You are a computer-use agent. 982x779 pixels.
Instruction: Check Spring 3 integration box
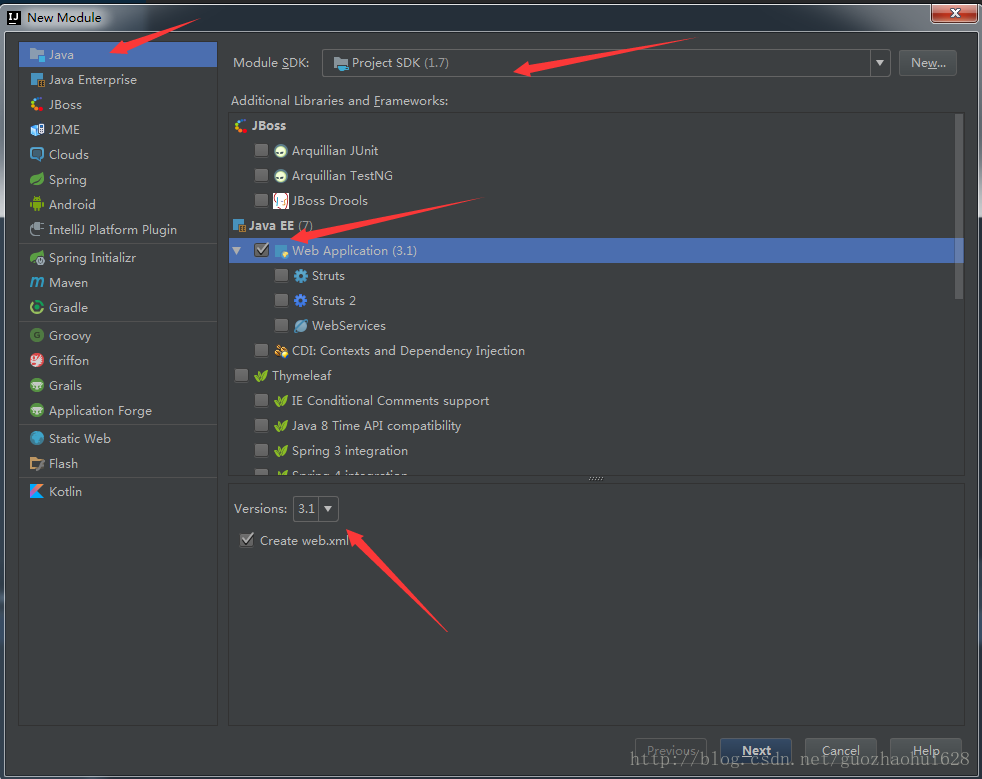point(261,451)
